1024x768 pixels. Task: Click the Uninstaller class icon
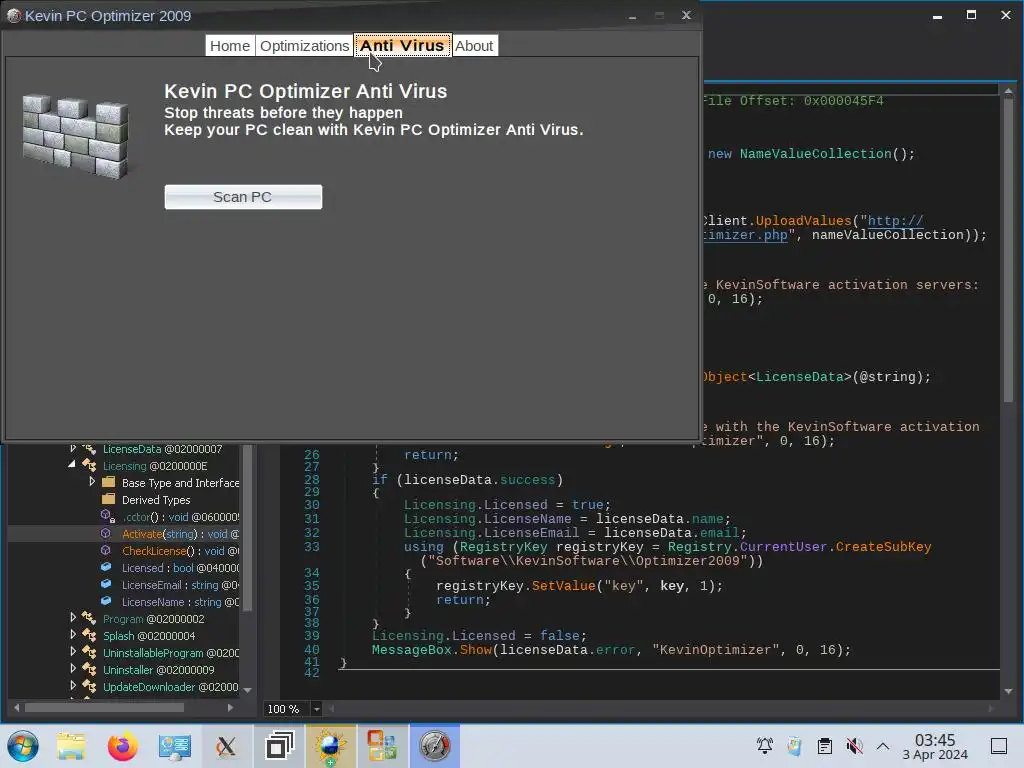tap(89, 669)
